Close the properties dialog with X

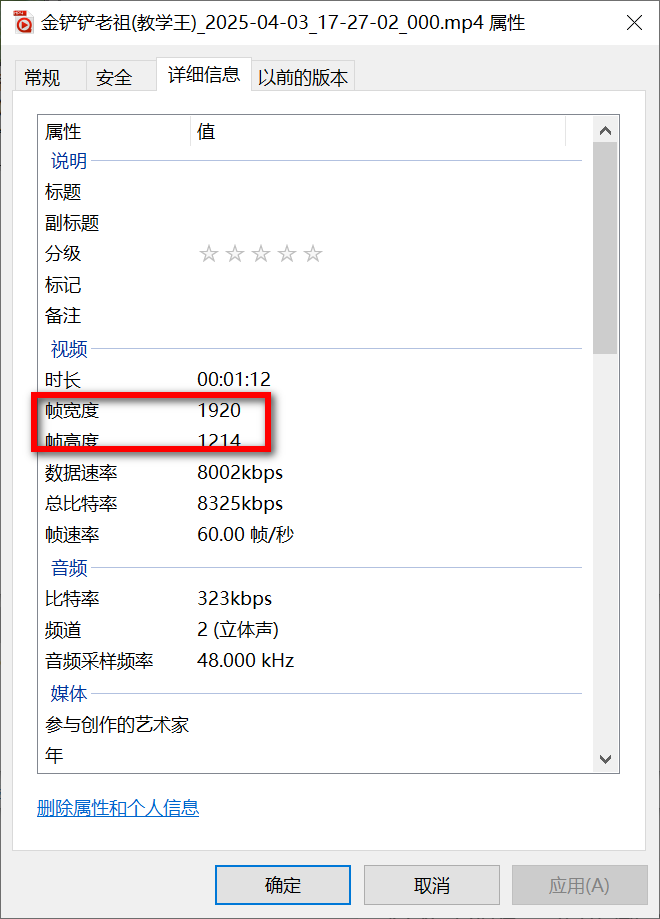[632, 23]
